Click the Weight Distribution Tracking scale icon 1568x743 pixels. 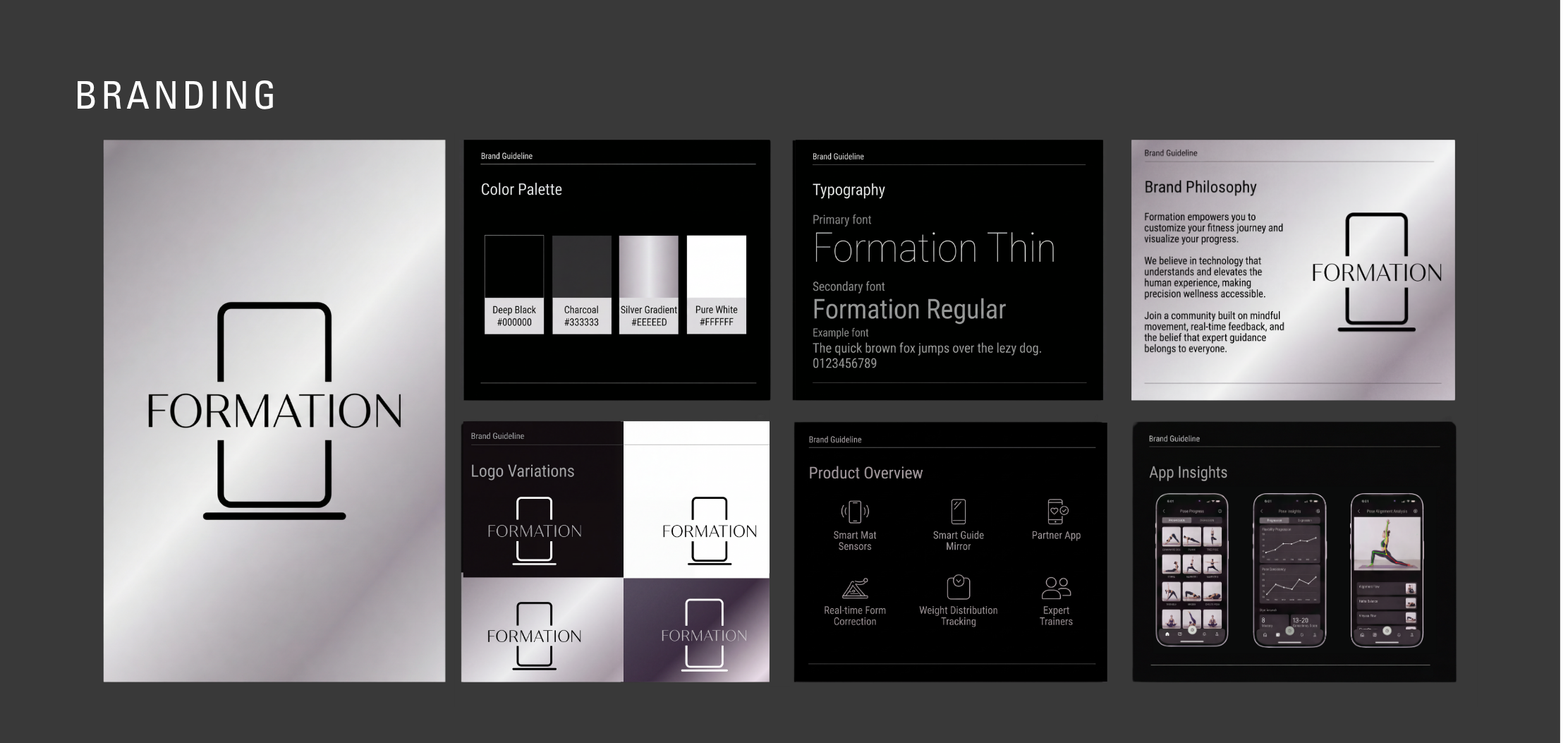click(x=958, y=587)
